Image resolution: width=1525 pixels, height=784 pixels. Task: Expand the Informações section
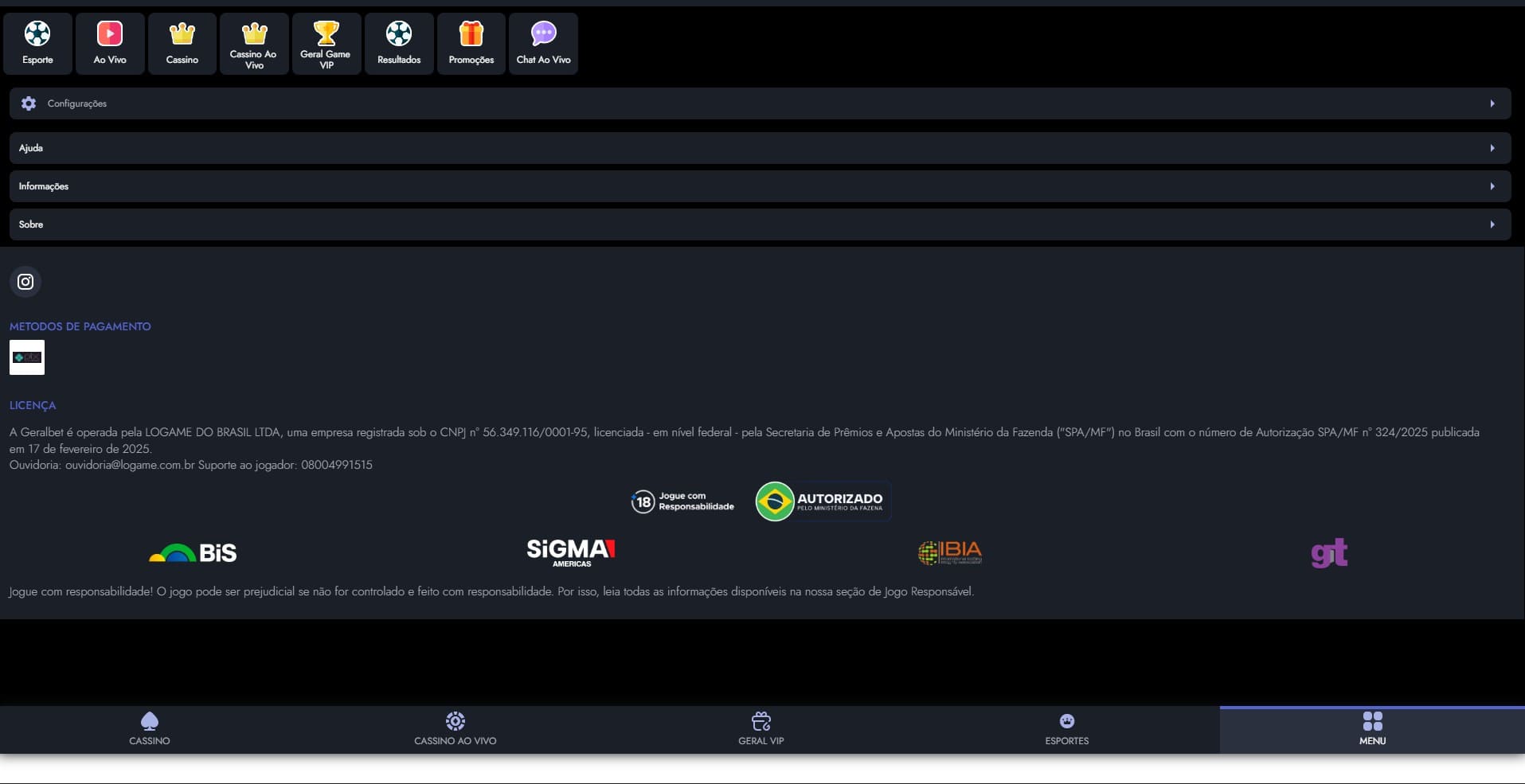pos(760,186)
